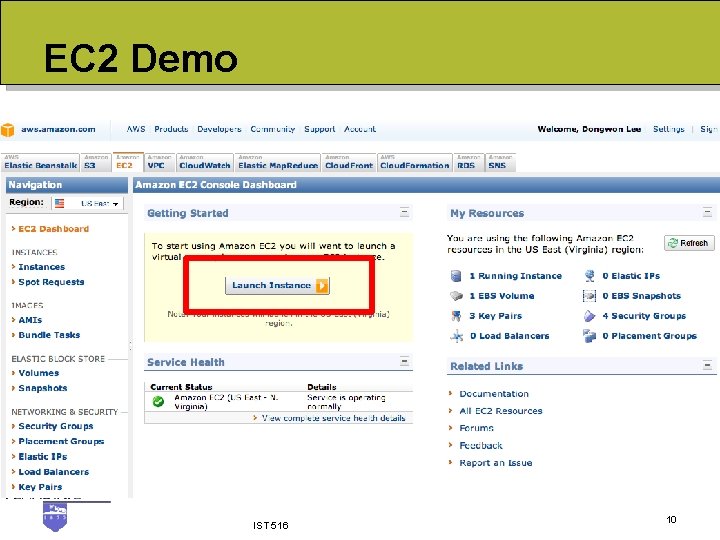This screenshot has width=720, height=540.
Task: Click the AWS orange cube logo
Action: (7, 130)
